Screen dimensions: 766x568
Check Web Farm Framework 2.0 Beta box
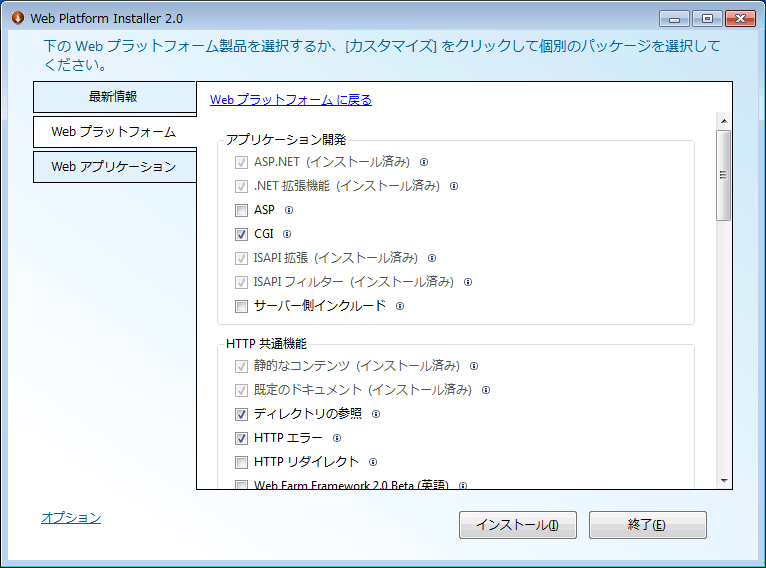(x=241, y=485)
